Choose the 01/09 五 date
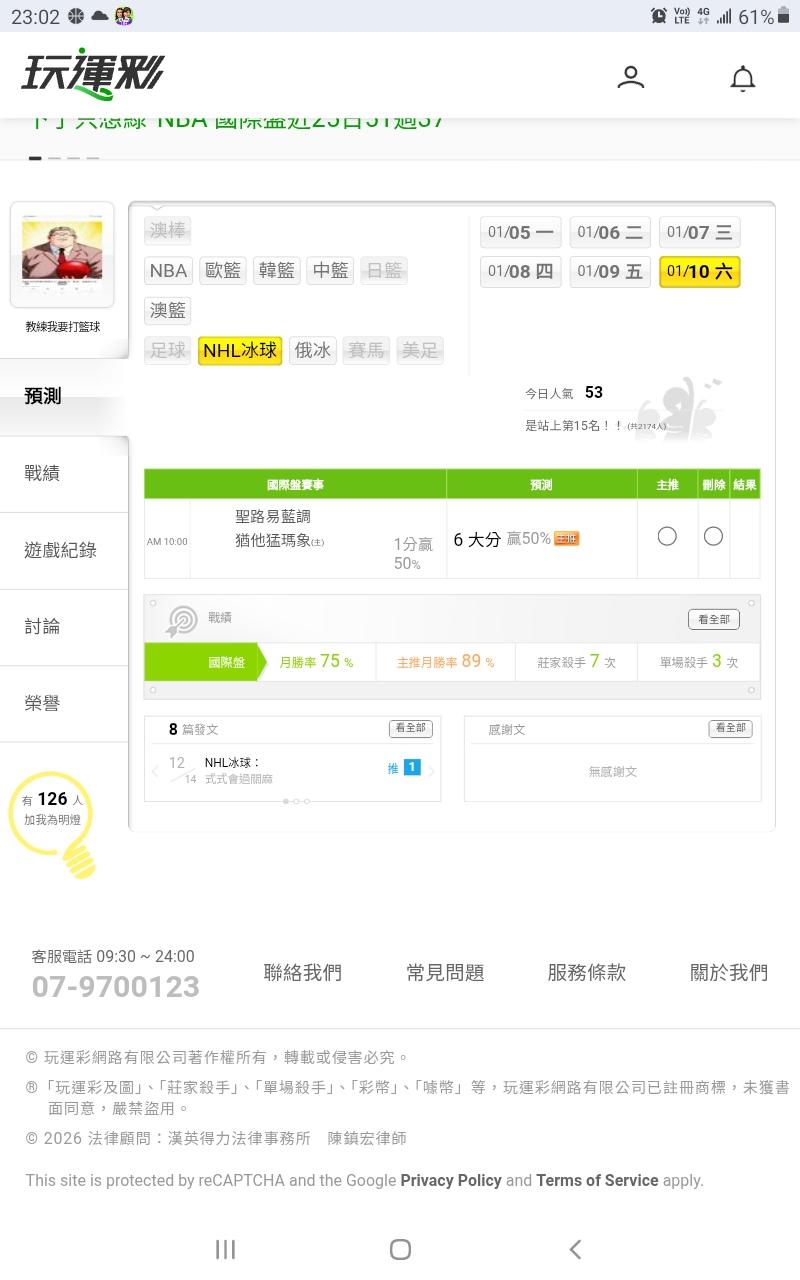 pos(609,271)
